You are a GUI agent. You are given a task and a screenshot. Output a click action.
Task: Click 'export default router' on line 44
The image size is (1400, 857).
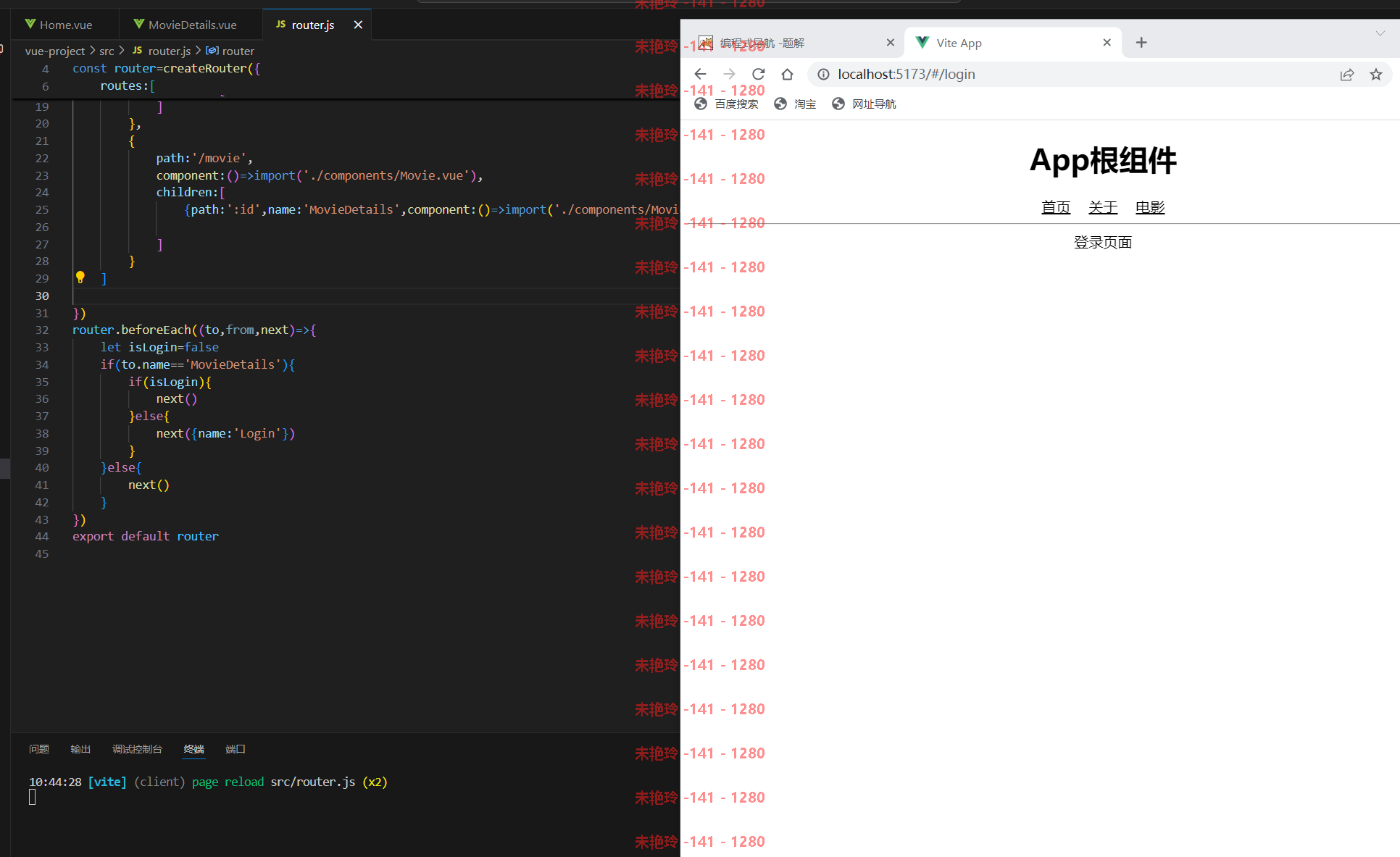point(146,536)
